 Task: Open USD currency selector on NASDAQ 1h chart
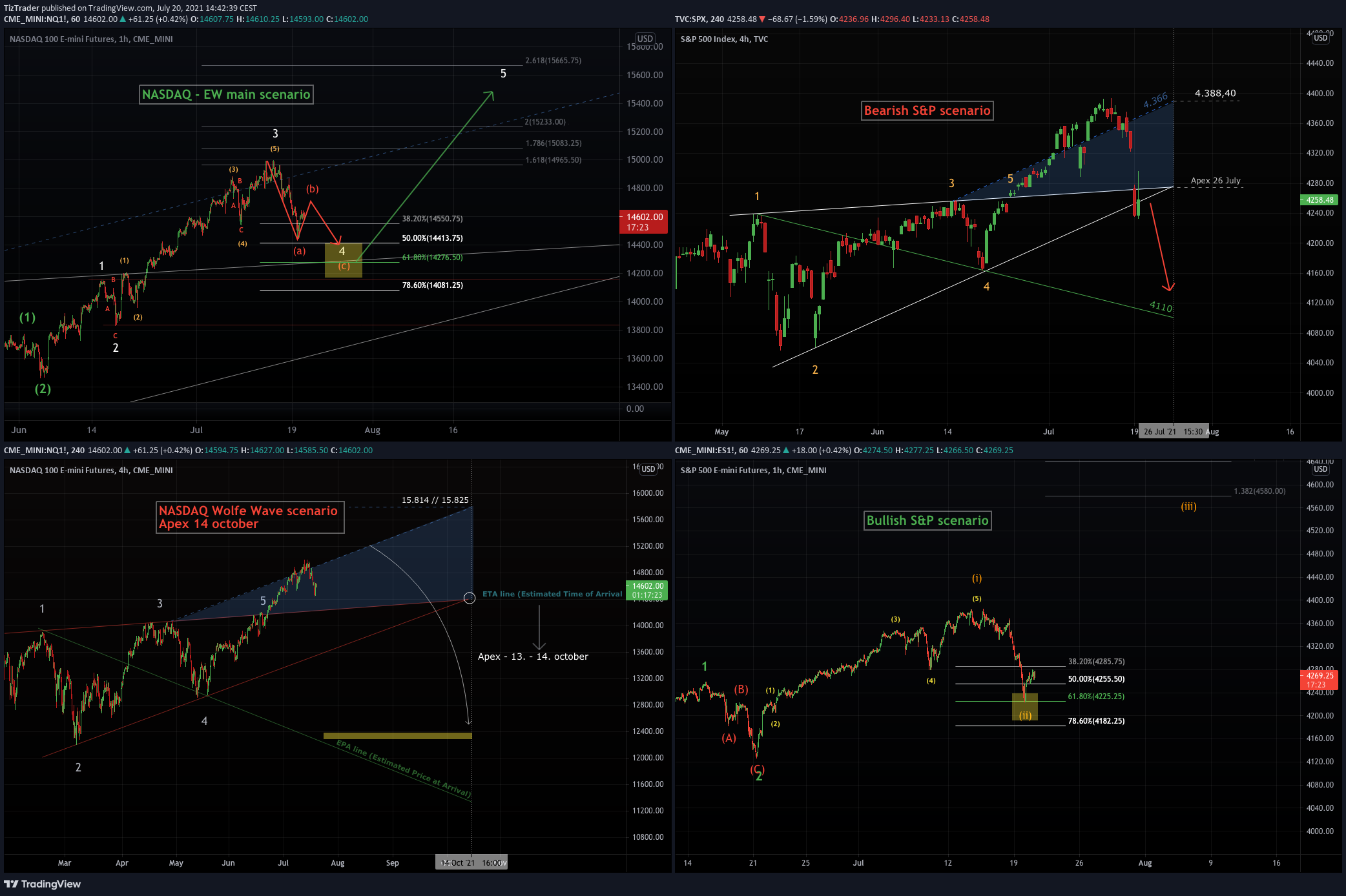pyautogui.click(x=645, y=39)
